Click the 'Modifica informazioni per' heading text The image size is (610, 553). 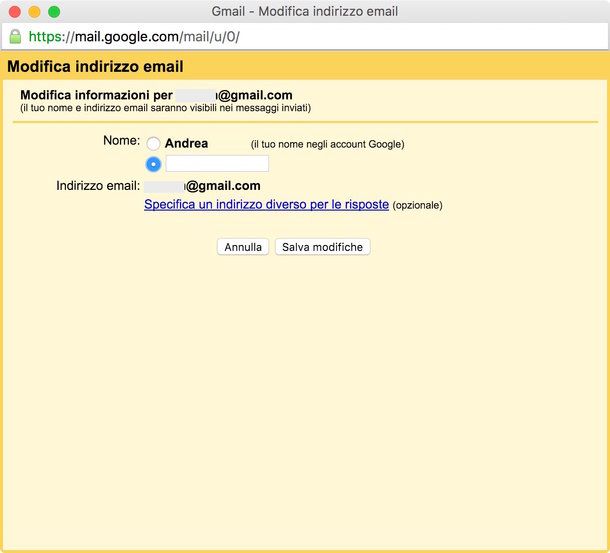coord(96,95)
